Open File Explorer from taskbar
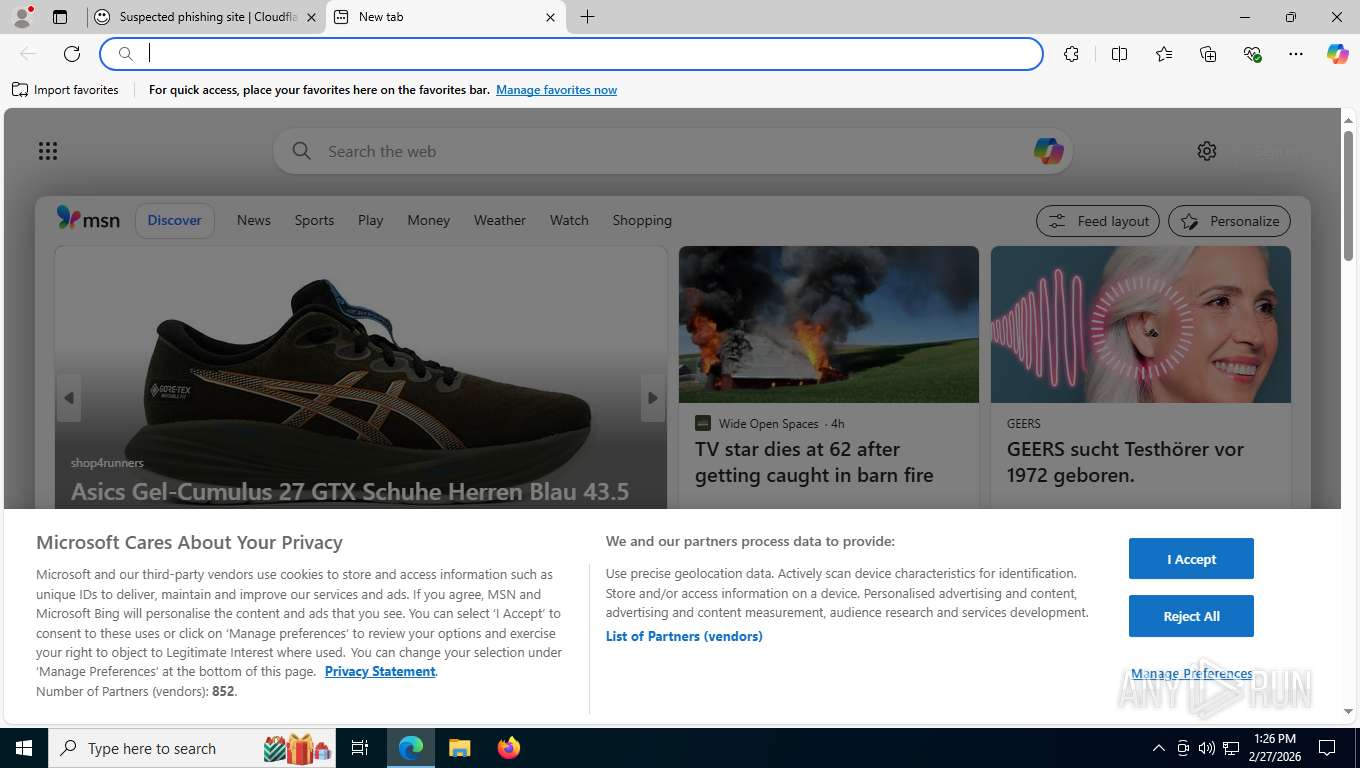This screenshot has width=1360, height=768. [x=459, y=748]
